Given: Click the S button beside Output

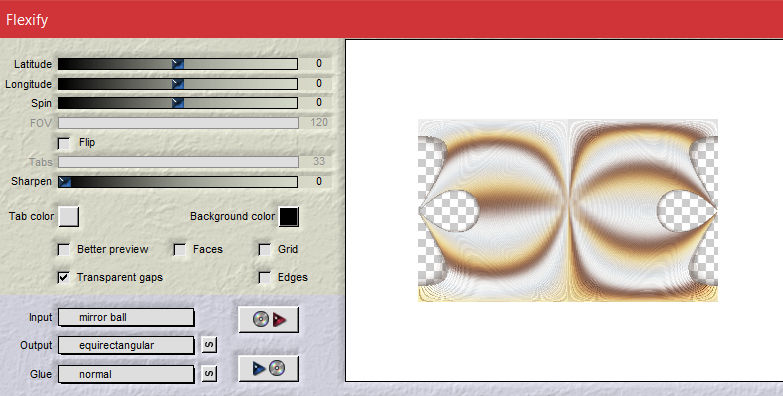Looking at the screenshot, I should point(209,345).
